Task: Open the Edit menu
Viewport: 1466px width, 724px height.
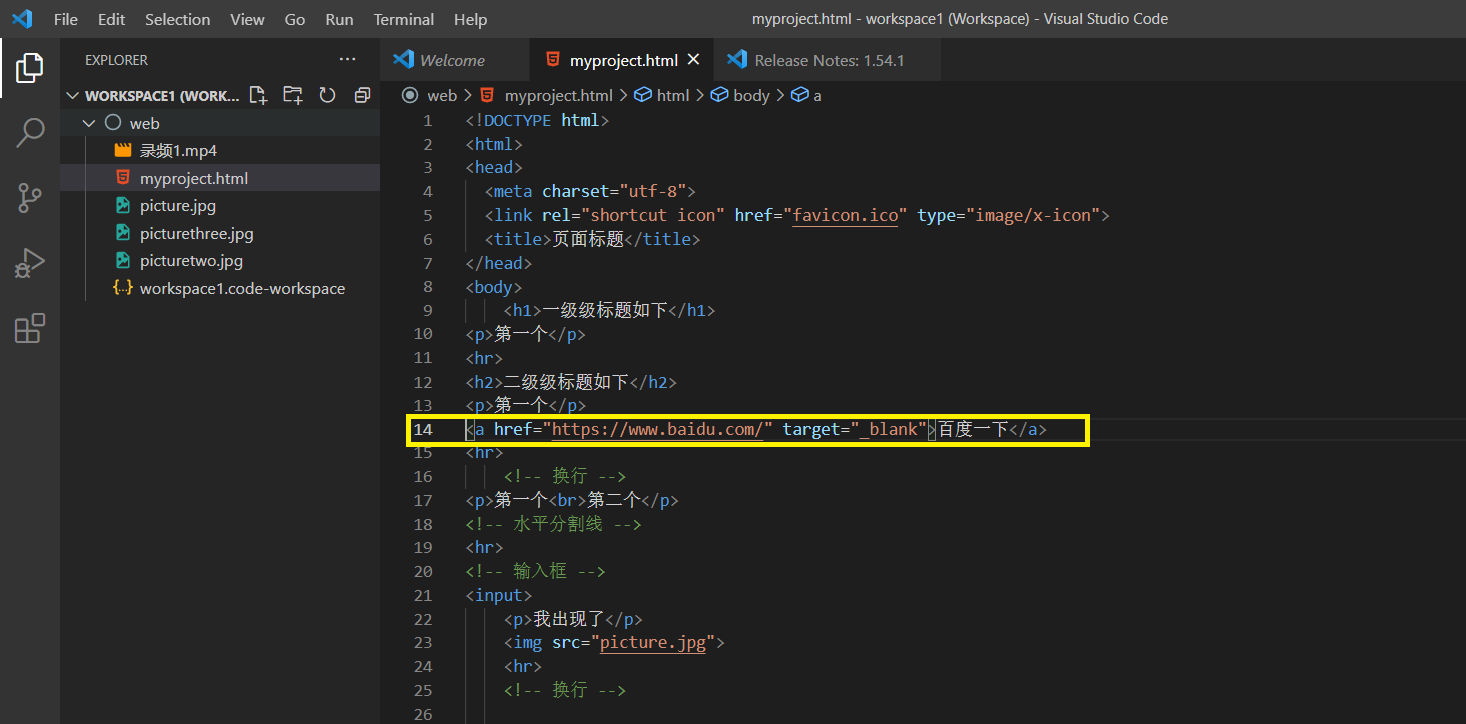Action: click(x=112, y=19)
